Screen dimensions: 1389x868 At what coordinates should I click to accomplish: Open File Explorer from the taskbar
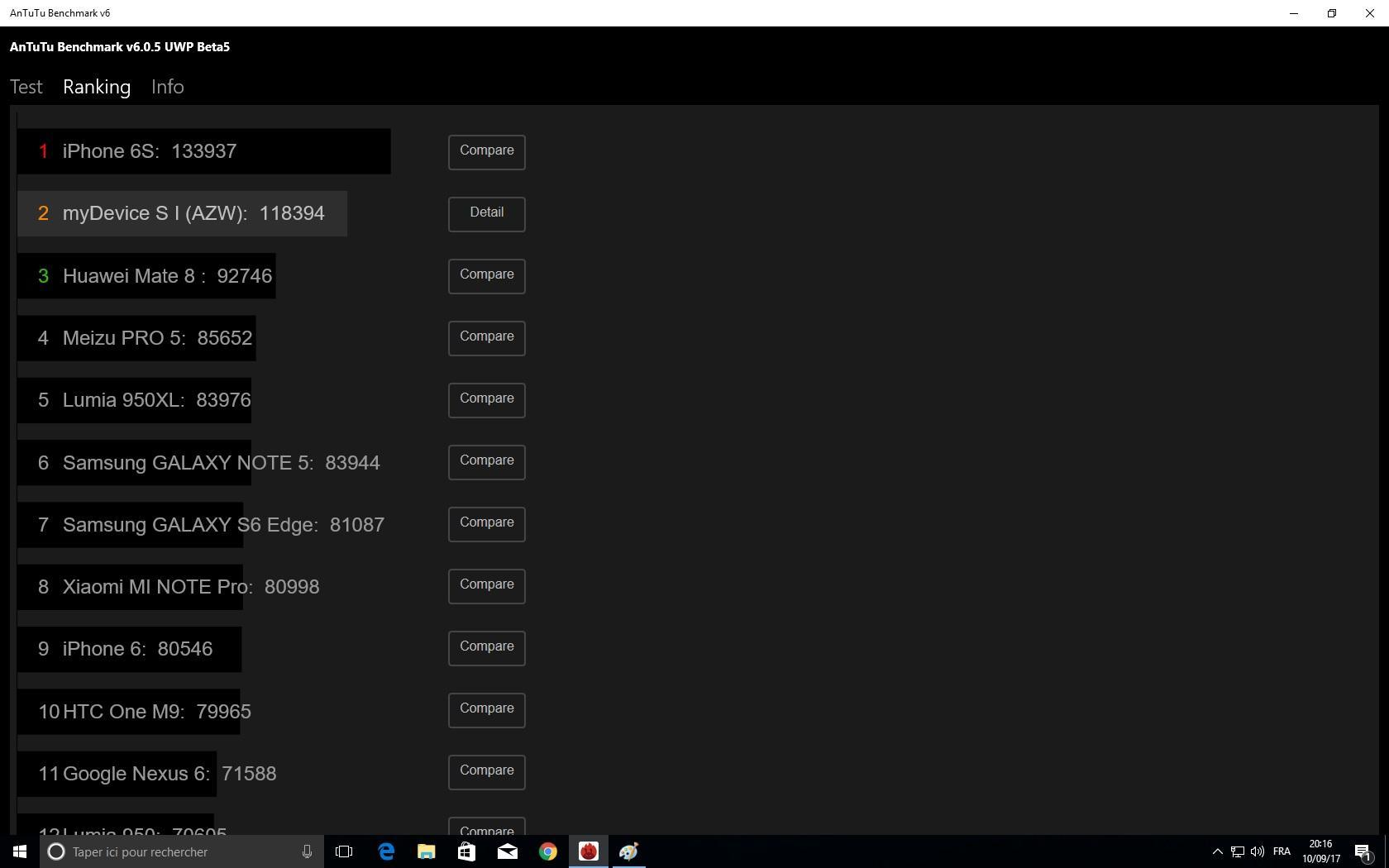click(x=426, y=851)
